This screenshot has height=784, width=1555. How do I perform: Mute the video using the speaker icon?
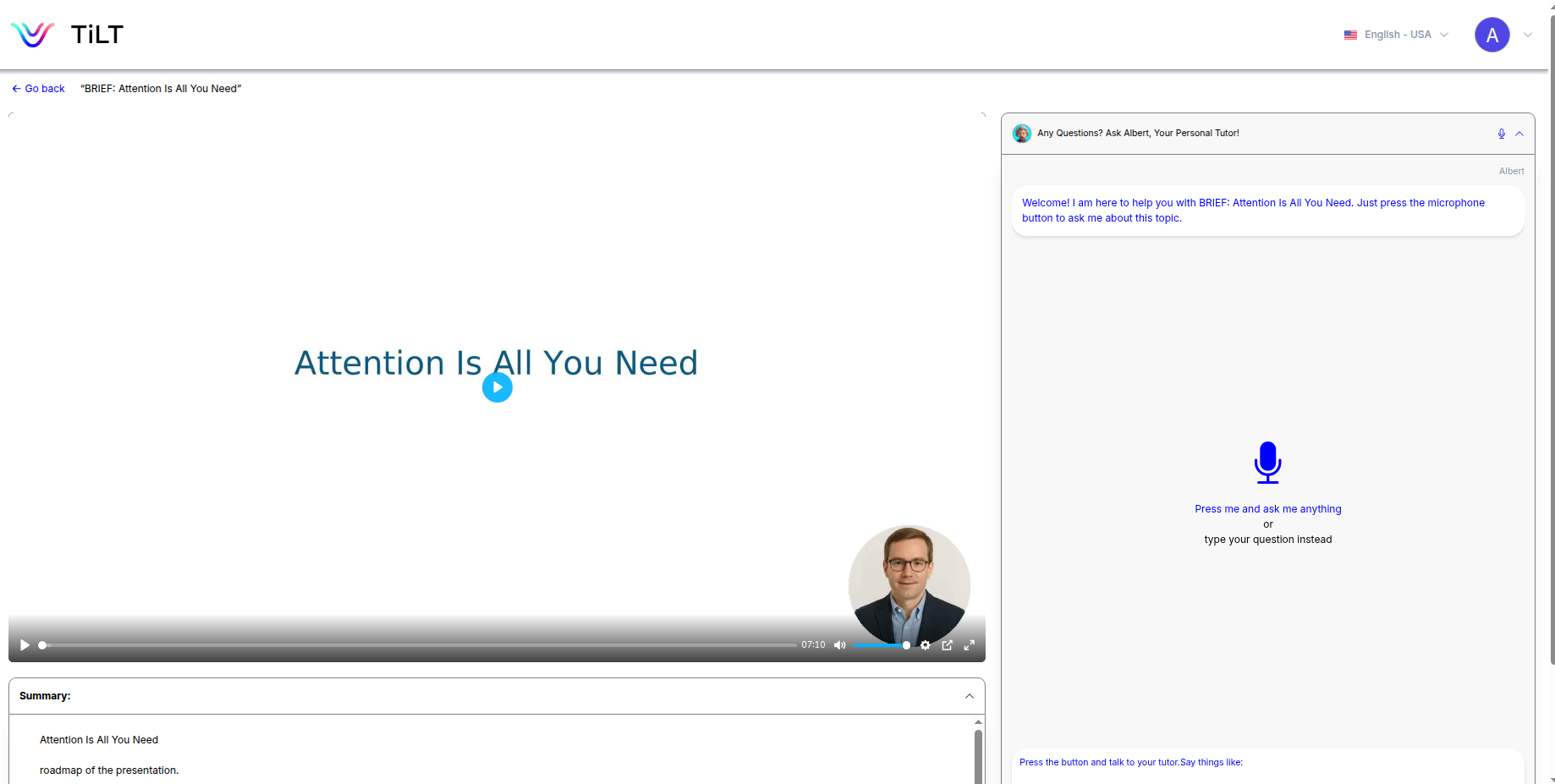click(x=839, y=645)
